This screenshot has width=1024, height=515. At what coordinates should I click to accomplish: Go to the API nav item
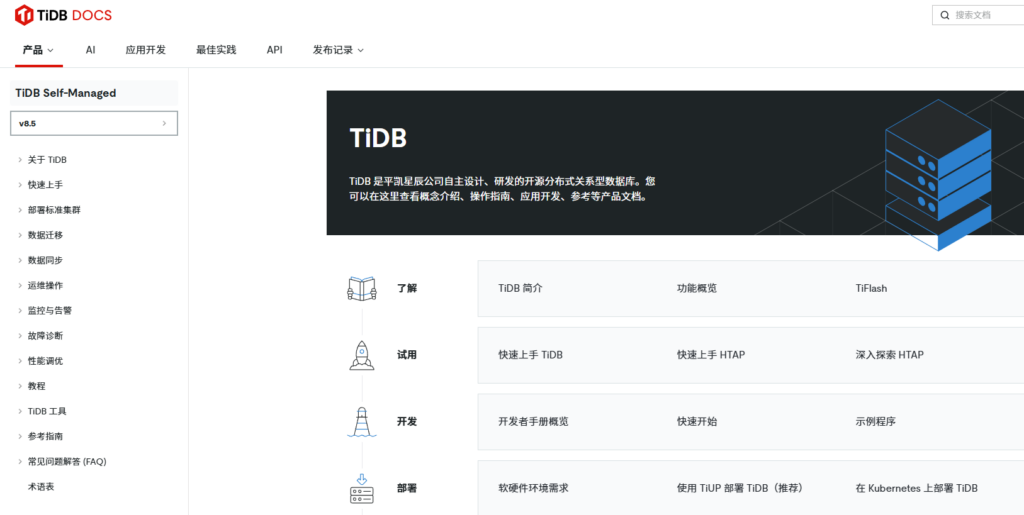(x=274, y=50)
